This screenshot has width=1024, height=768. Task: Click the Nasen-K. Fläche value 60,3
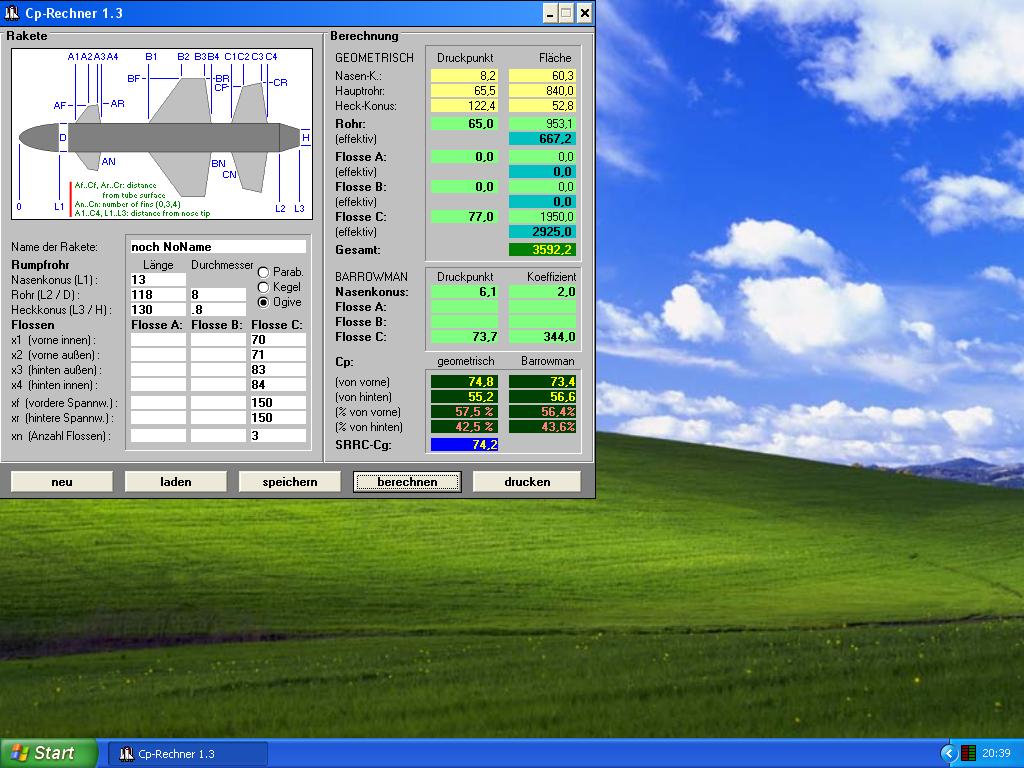point(542,76)
